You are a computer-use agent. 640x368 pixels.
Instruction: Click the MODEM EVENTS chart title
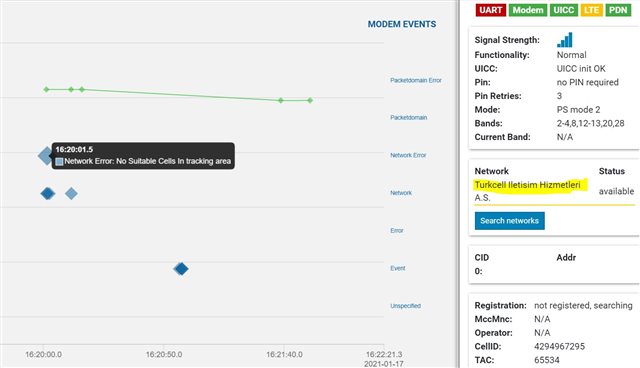pyautogui.click(x=402, y=24)
